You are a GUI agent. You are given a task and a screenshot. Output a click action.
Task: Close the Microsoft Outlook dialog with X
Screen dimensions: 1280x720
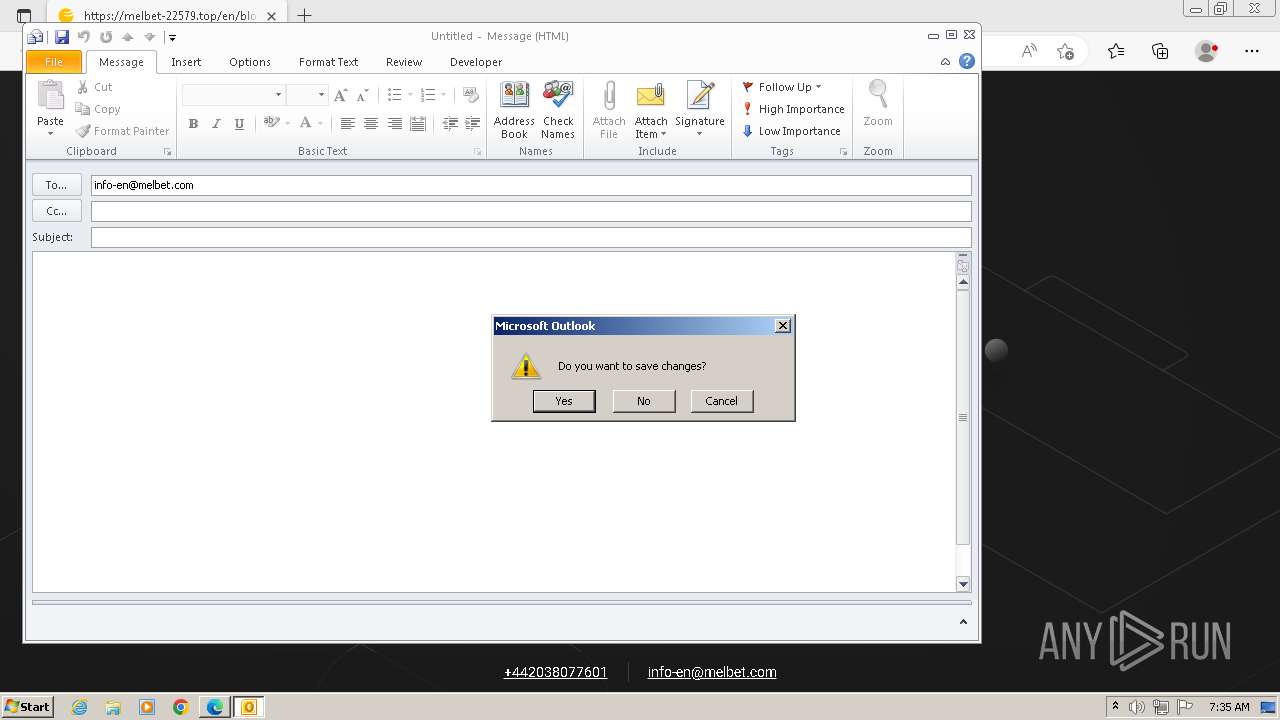pyautogui.click(x=783, y=325)
